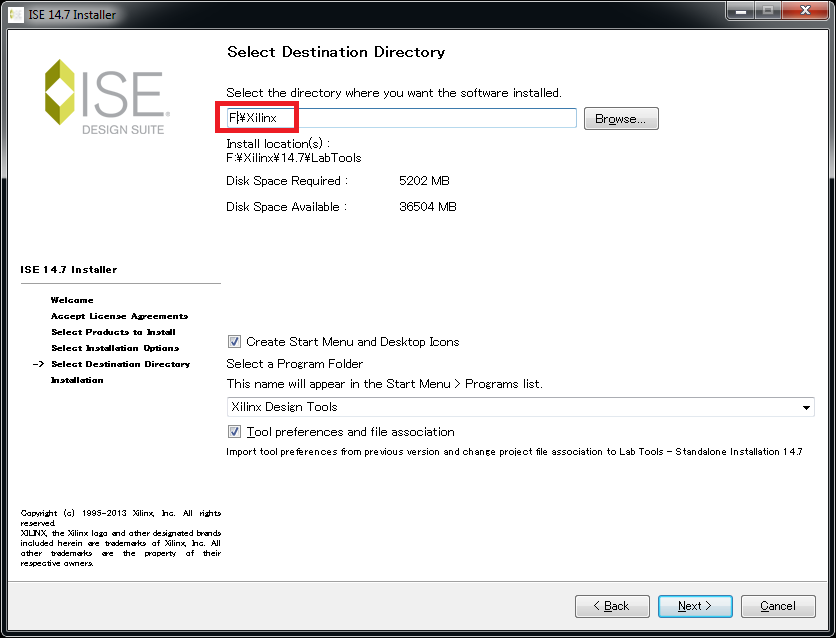Toggle Create Start Menu and Desktop Icons checkbox
Screen dimensions: 836x638
(x=234, y=342)
